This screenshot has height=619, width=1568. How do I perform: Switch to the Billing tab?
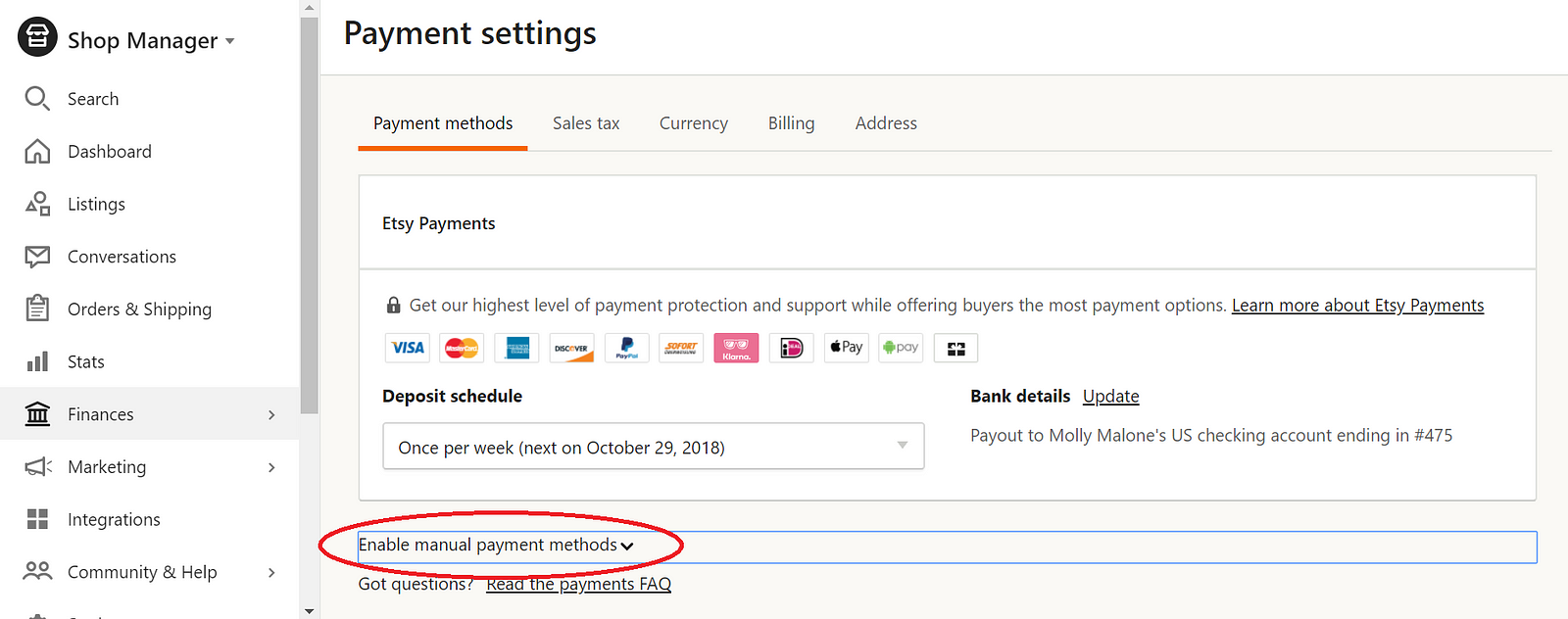(791, 123)
